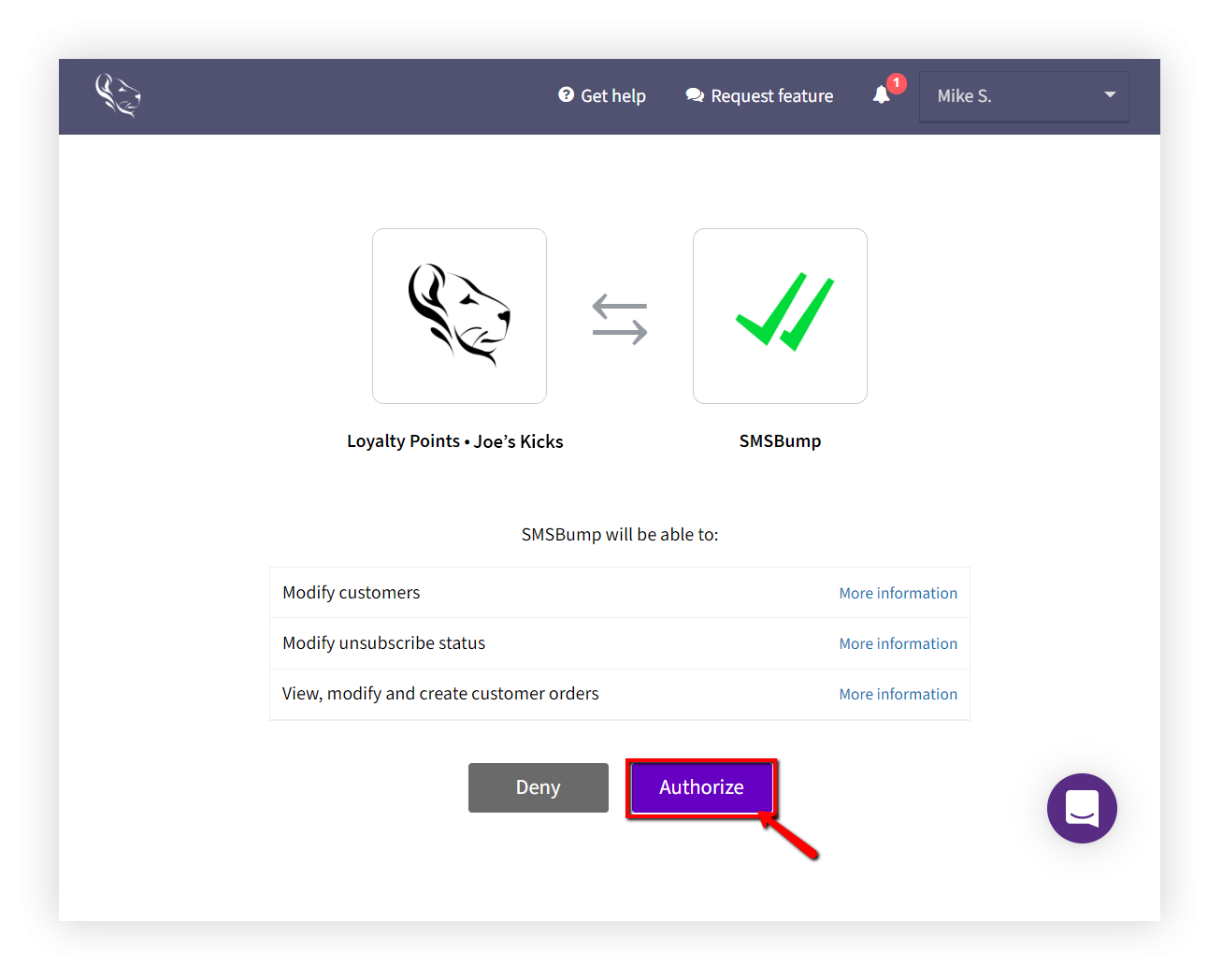Click the SMSBump checkmark app tile
This screenshot has height=980, width=1222.
click(x=780, y=316)
